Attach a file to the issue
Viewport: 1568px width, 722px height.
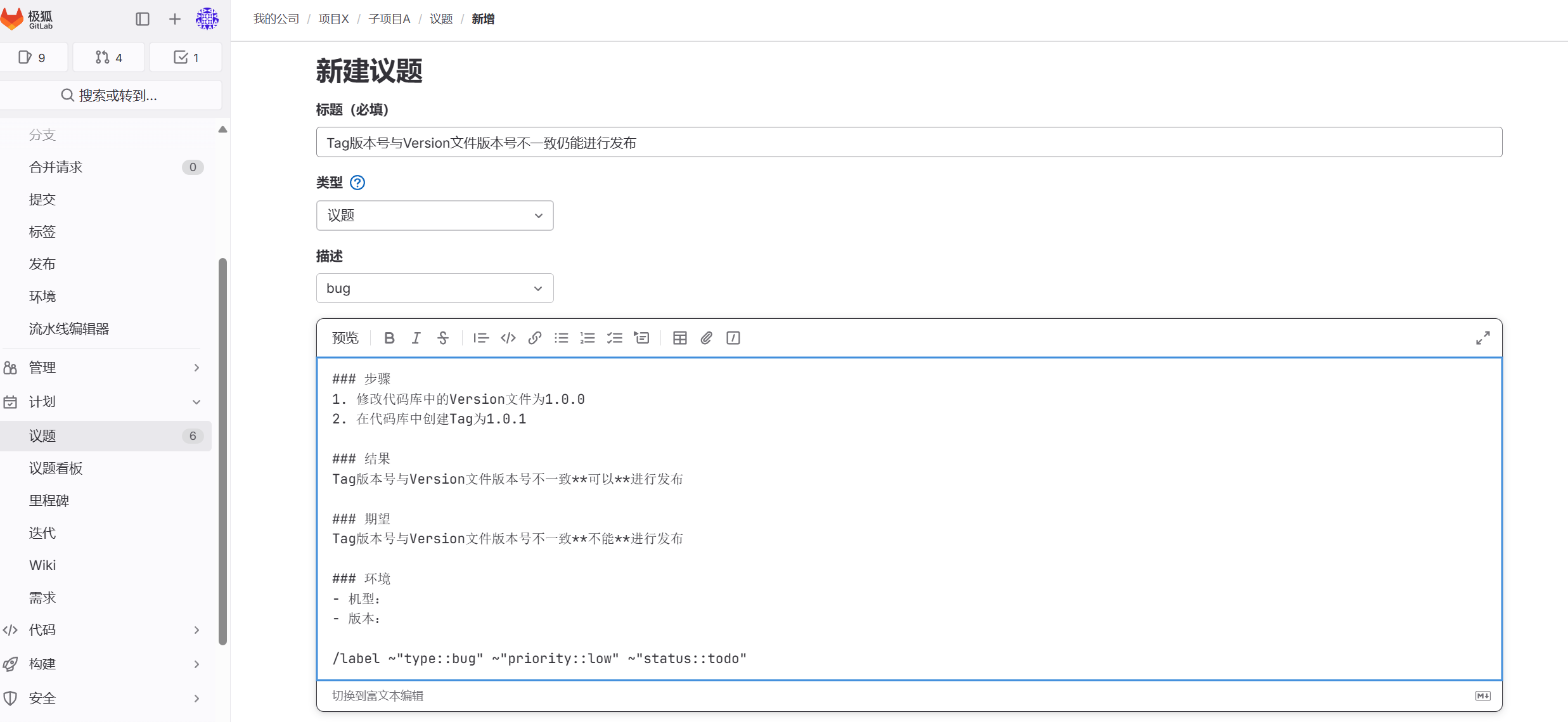click(706, 338)
